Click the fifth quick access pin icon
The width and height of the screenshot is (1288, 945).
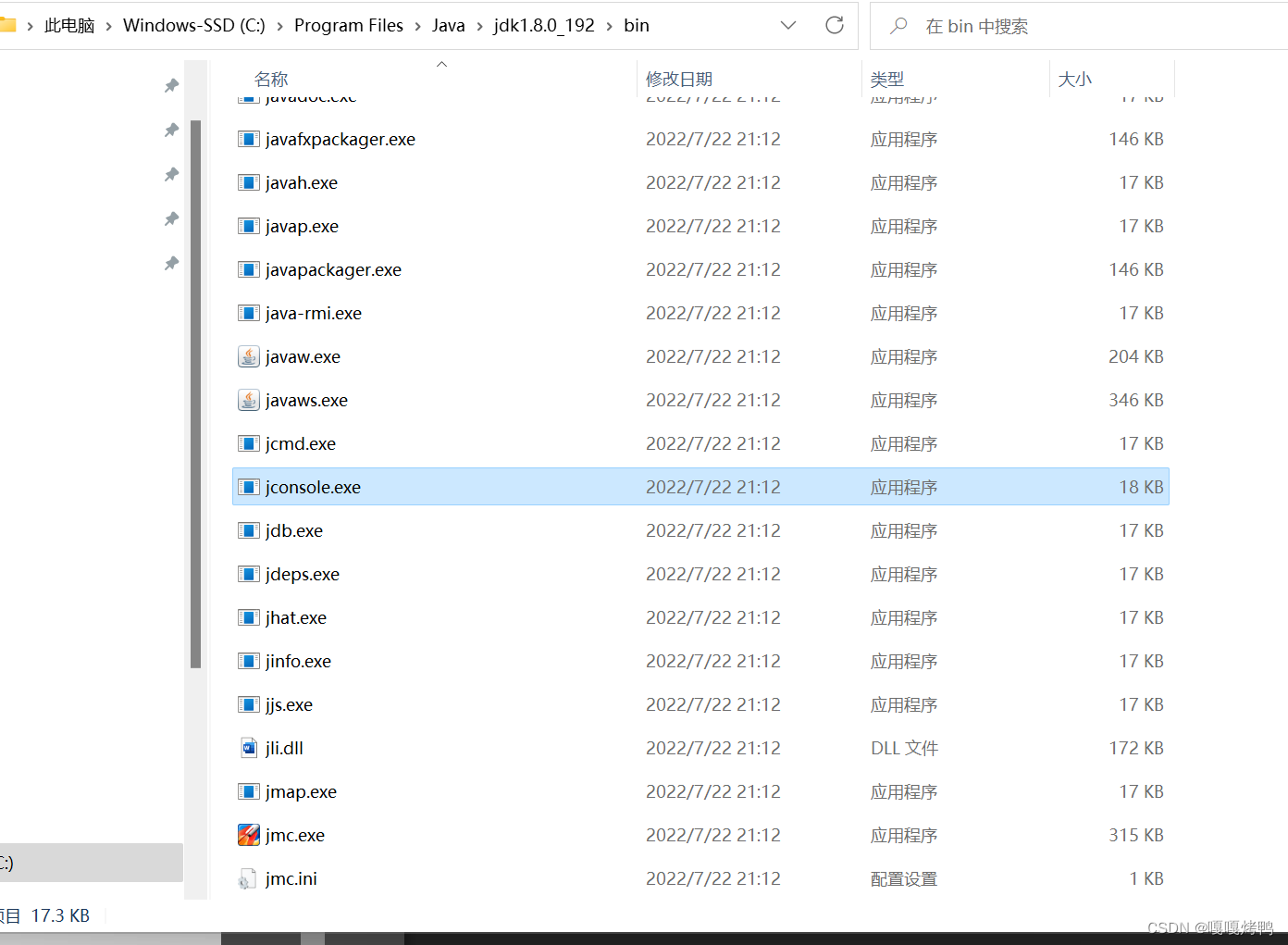[171, 264]
